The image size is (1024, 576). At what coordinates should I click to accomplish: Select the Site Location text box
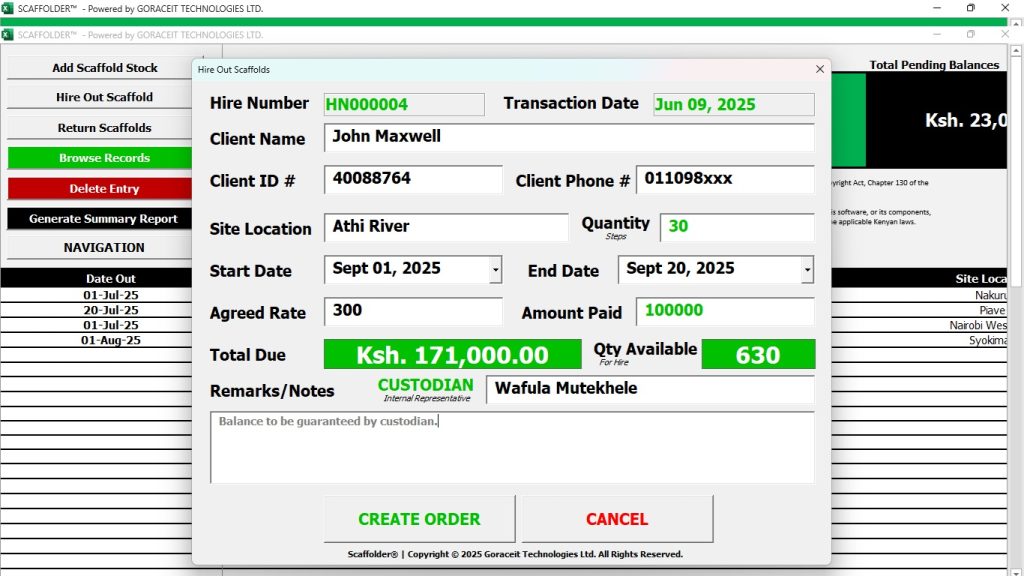[446, 228]
